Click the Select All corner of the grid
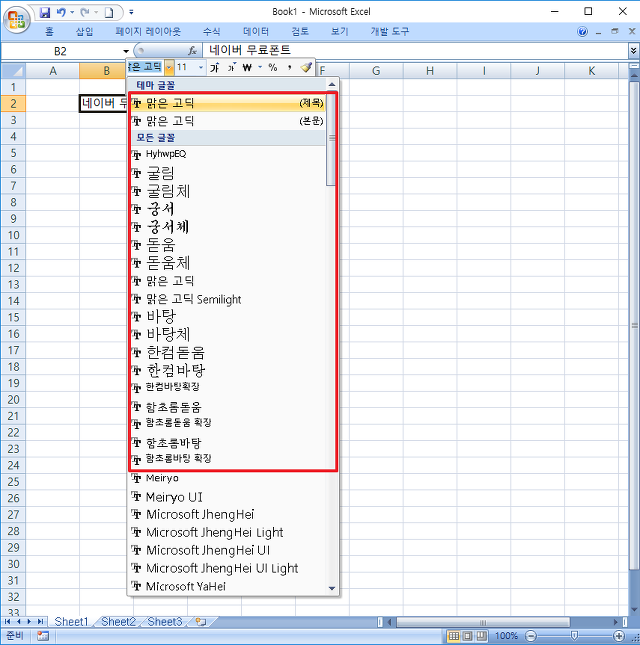 [14, 71]
